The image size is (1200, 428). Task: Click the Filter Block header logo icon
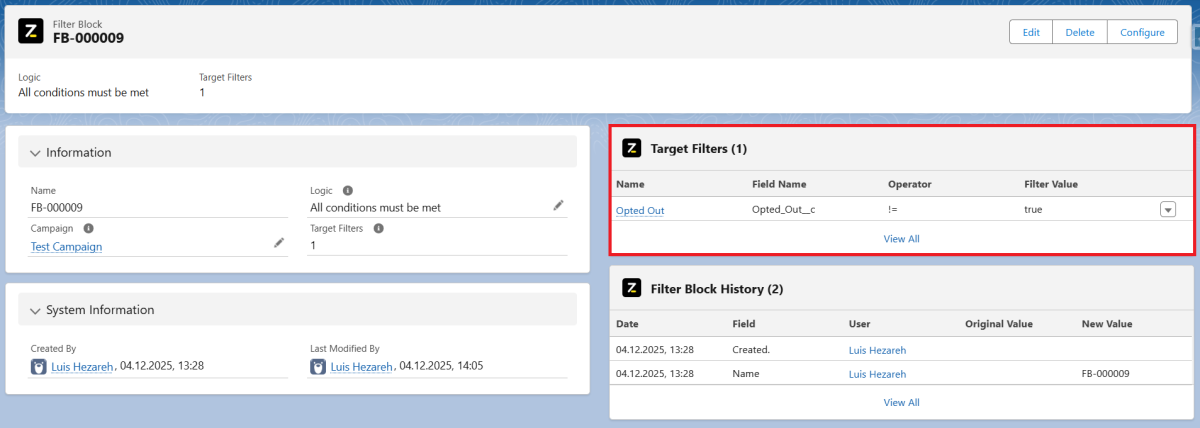[x=31, y=32]
